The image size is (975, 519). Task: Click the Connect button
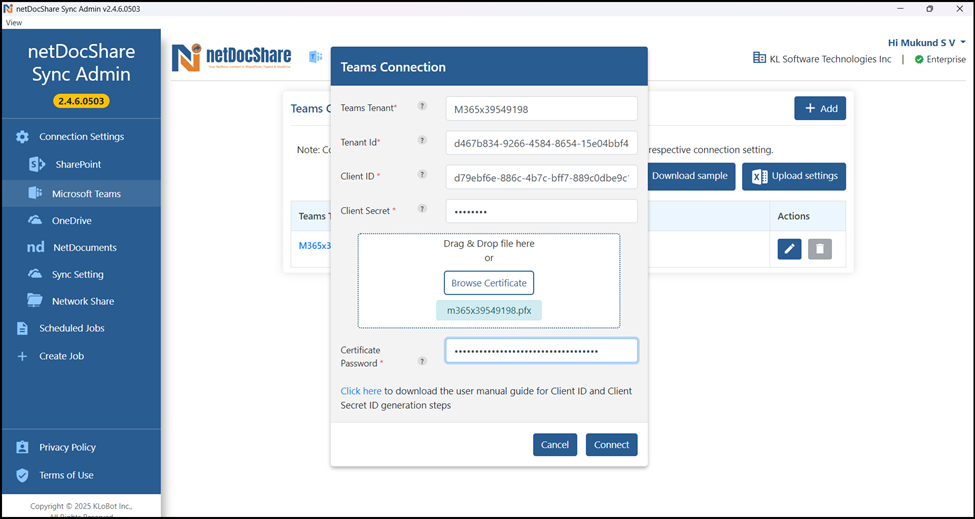(611, 444)
